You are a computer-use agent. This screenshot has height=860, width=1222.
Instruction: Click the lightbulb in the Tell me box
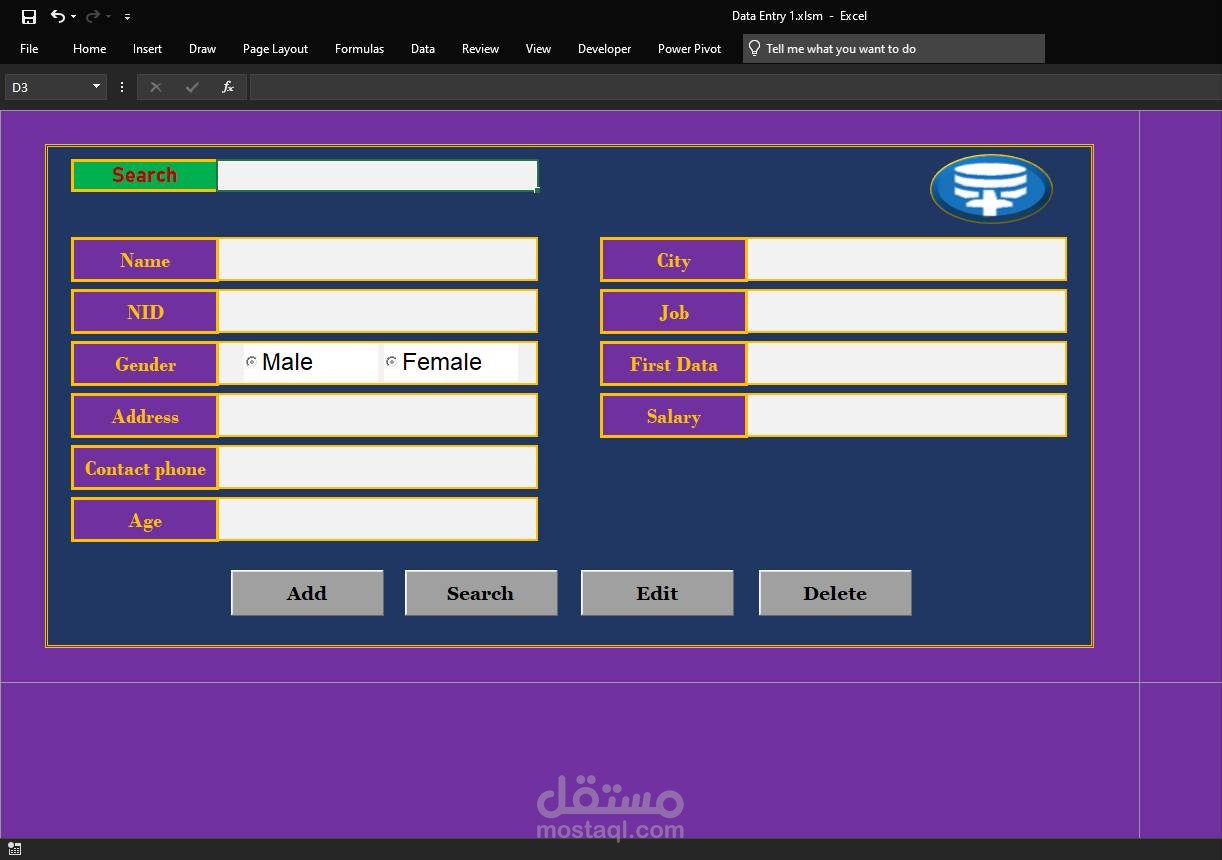(x=754, y=48)
